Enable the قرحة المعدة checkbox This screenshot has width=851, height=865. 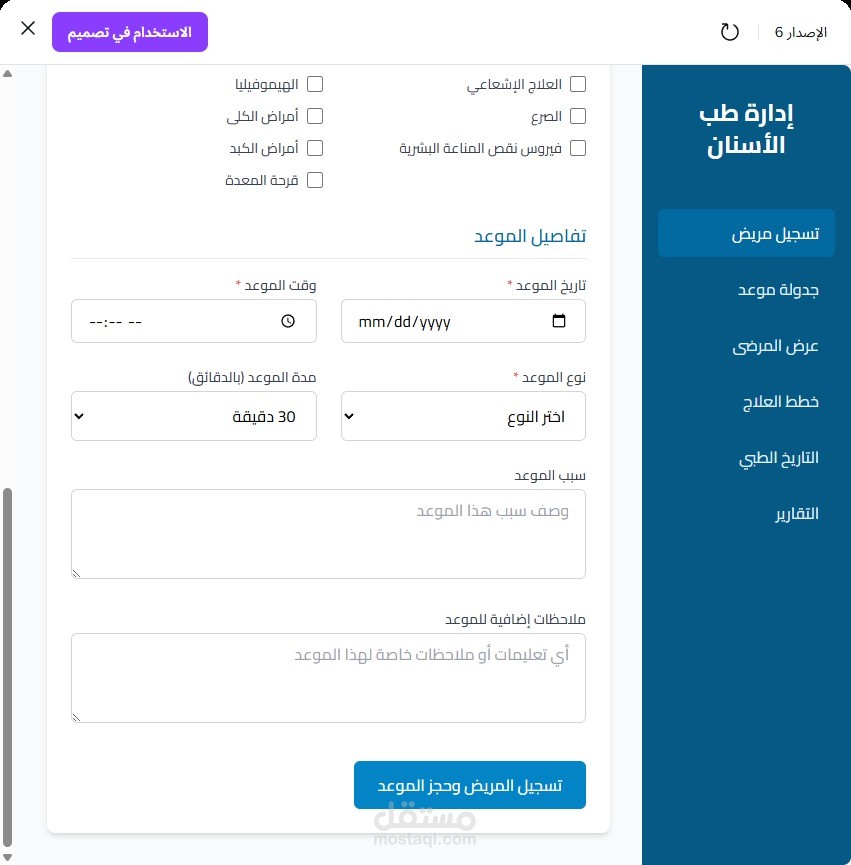point(315,180)
